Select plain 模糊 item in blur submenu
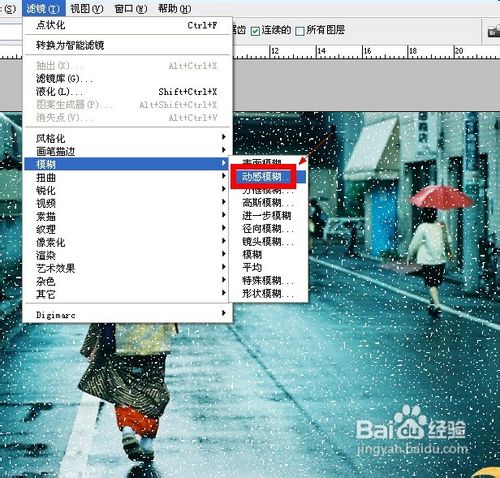 [x=268, y=255]
